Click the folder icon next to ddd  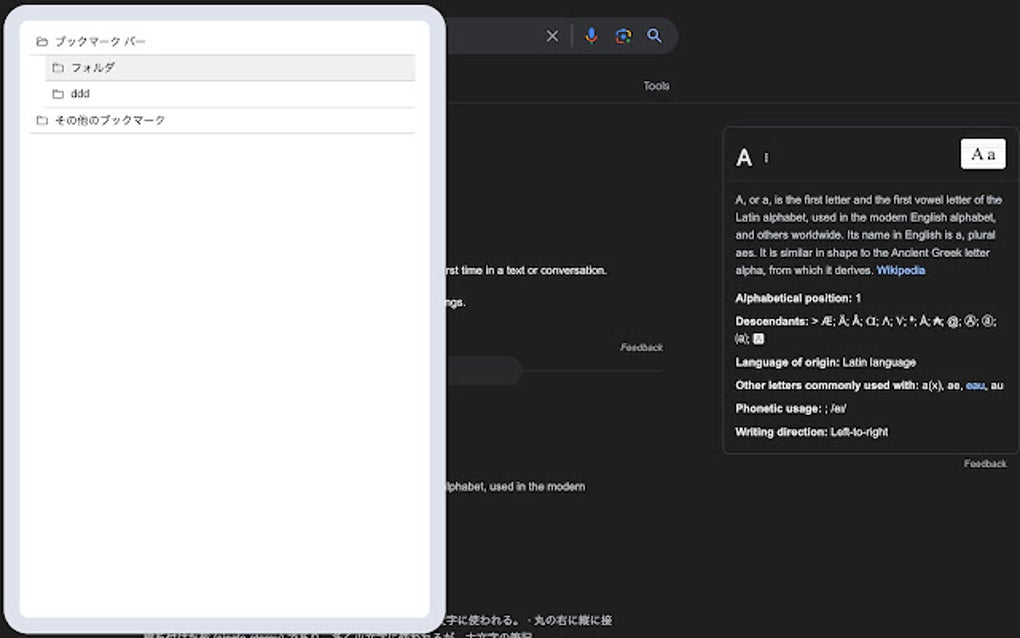tap(57, 93)
